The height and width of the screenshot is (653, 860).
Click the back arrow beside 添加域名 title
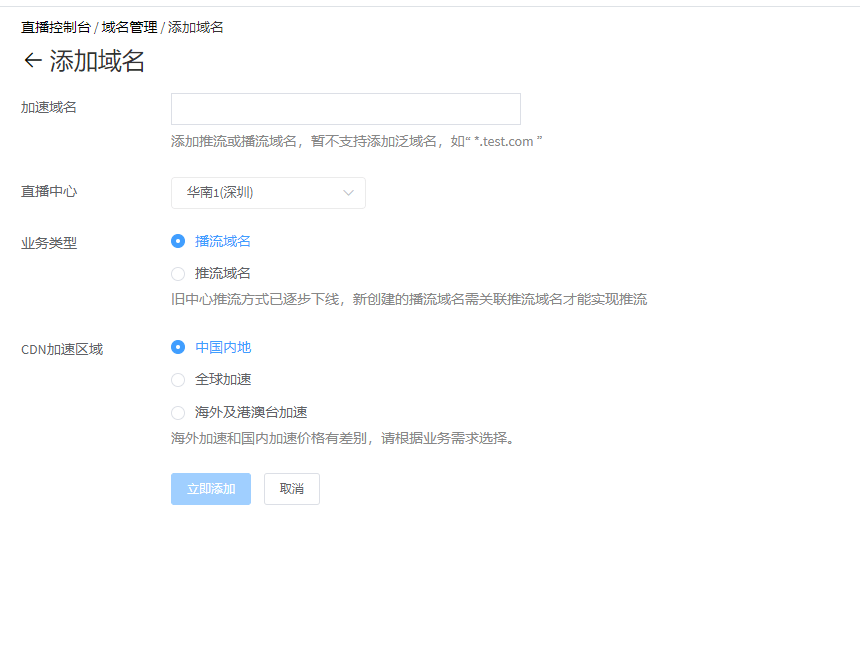[x=32, y=61]
